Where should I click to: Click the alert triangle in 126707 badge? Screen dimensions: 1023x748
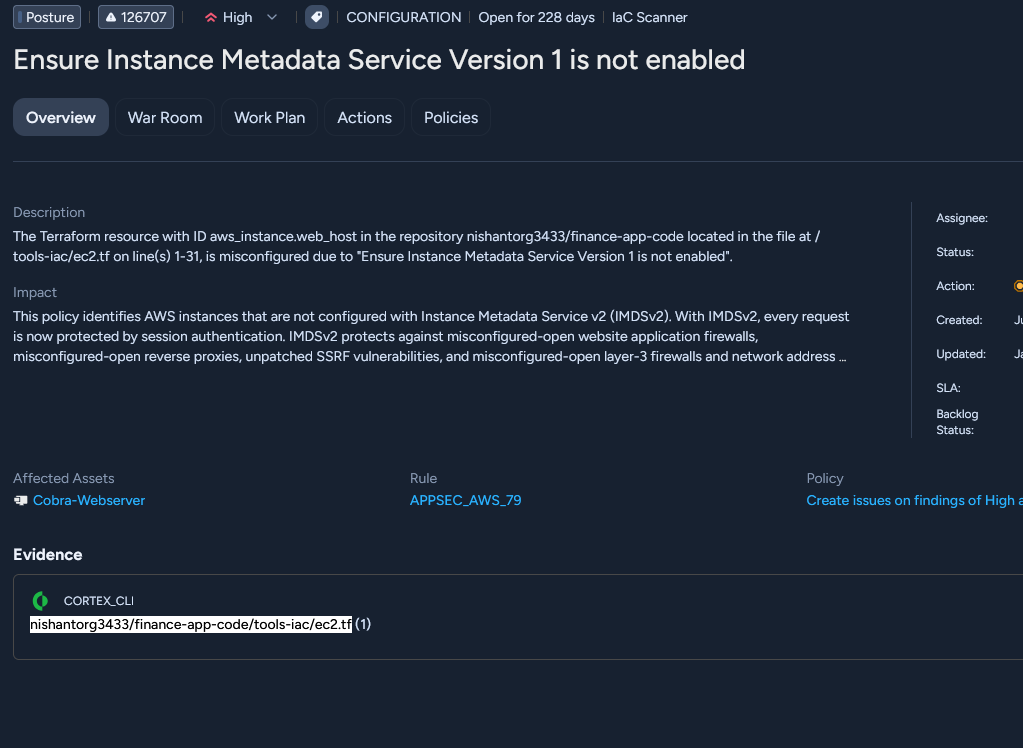(x=111, y=18)
